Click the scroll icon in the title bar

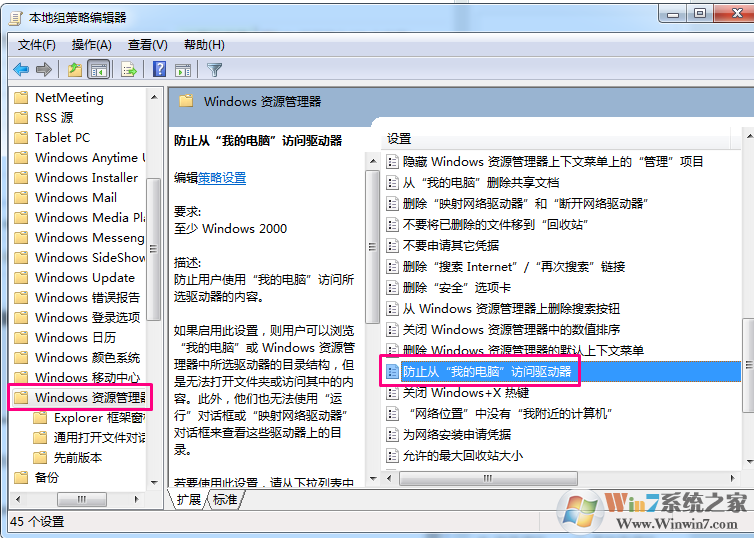16,18
